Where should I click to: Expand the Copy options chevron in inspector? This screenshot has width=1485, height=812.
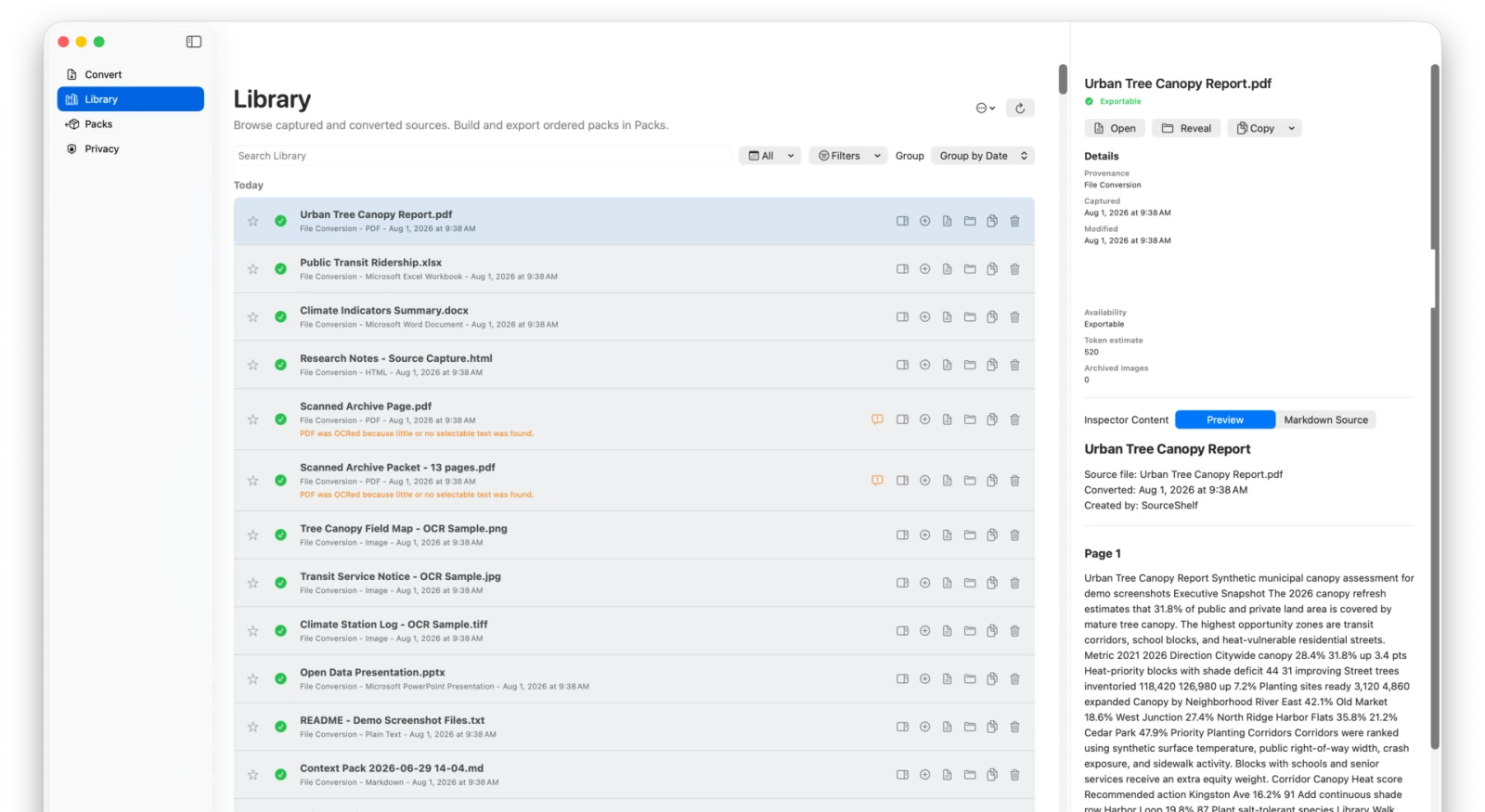click(x=1292, y=128)
